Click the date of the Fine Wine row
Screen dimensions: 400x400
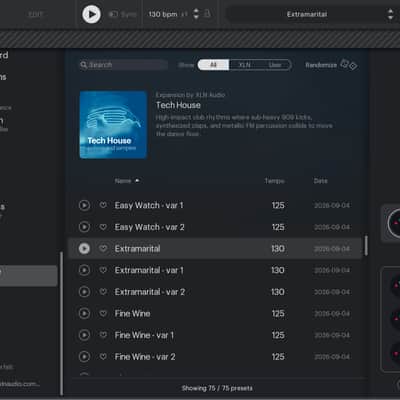coord(332,314)
